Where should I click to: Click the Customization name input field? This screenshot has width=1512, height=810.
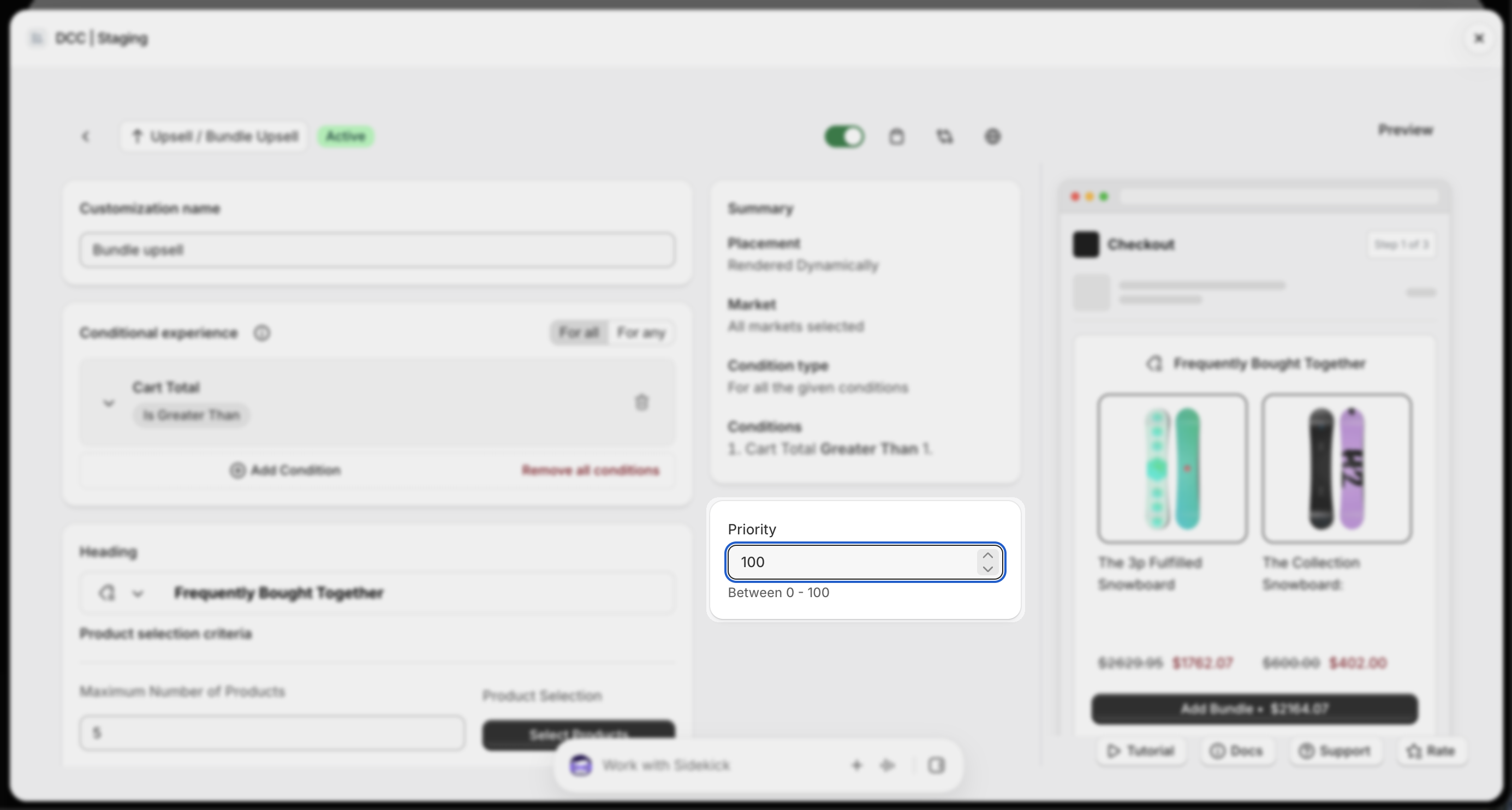pos(377,250)
